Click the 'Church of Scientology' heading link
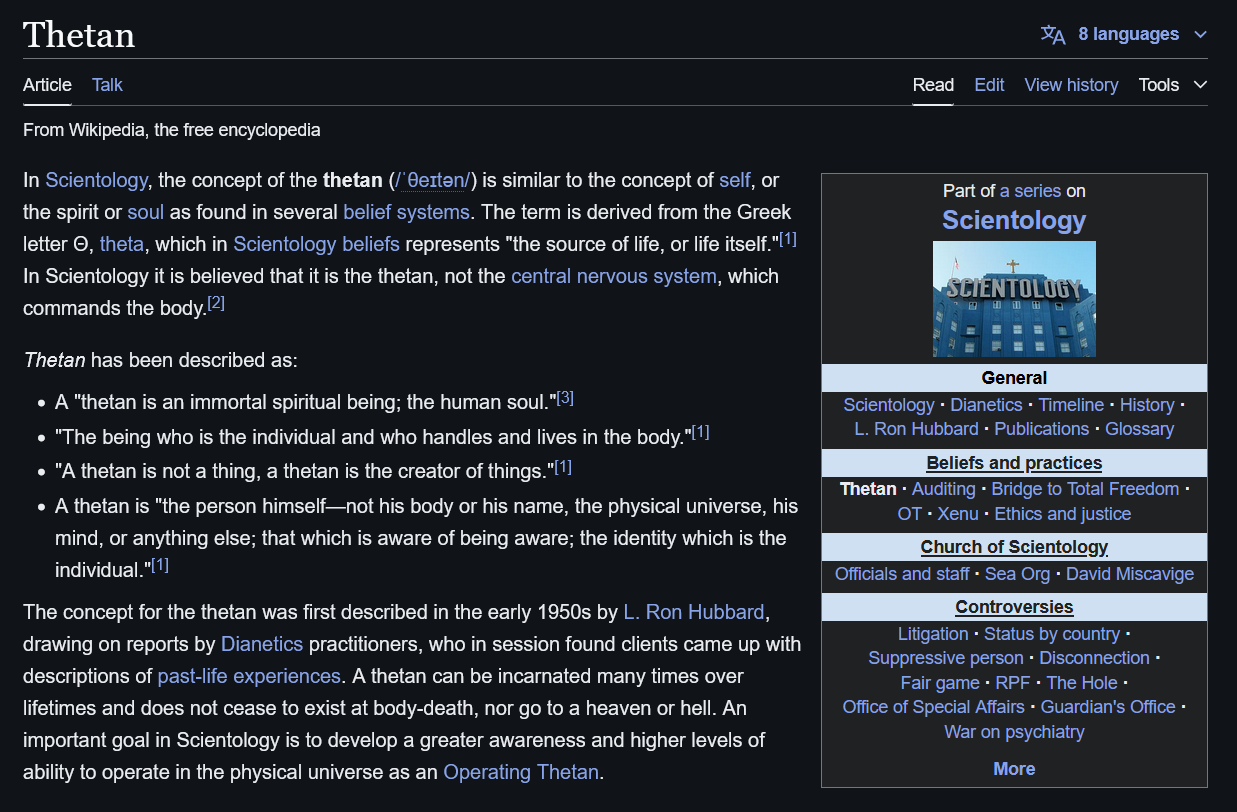Viewport: 1237px width, 812px height. point(1014,547)
